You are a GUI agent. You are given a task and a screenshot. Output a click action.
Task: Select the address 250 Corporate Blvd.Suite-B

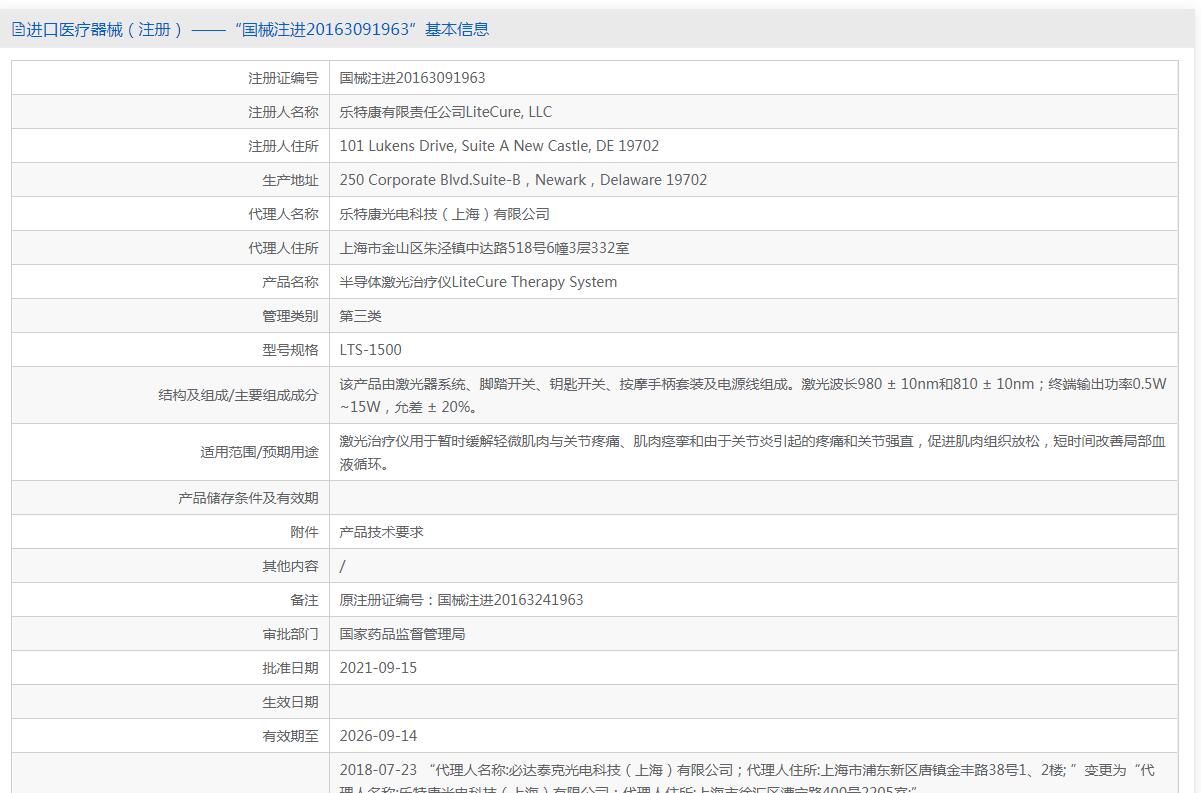[431, 180]
